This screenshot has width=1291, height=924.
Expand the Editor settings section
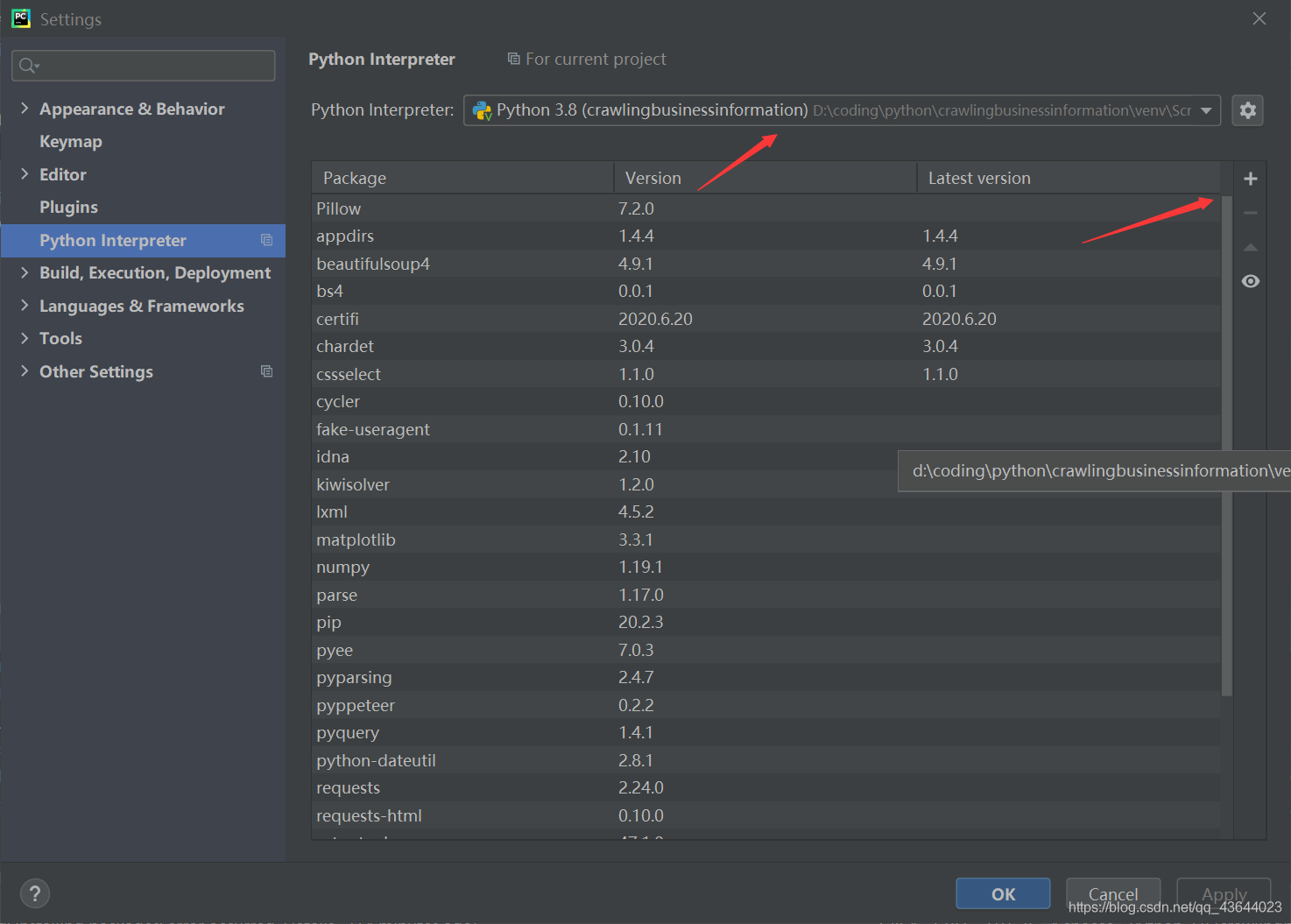tap(25, 174)
